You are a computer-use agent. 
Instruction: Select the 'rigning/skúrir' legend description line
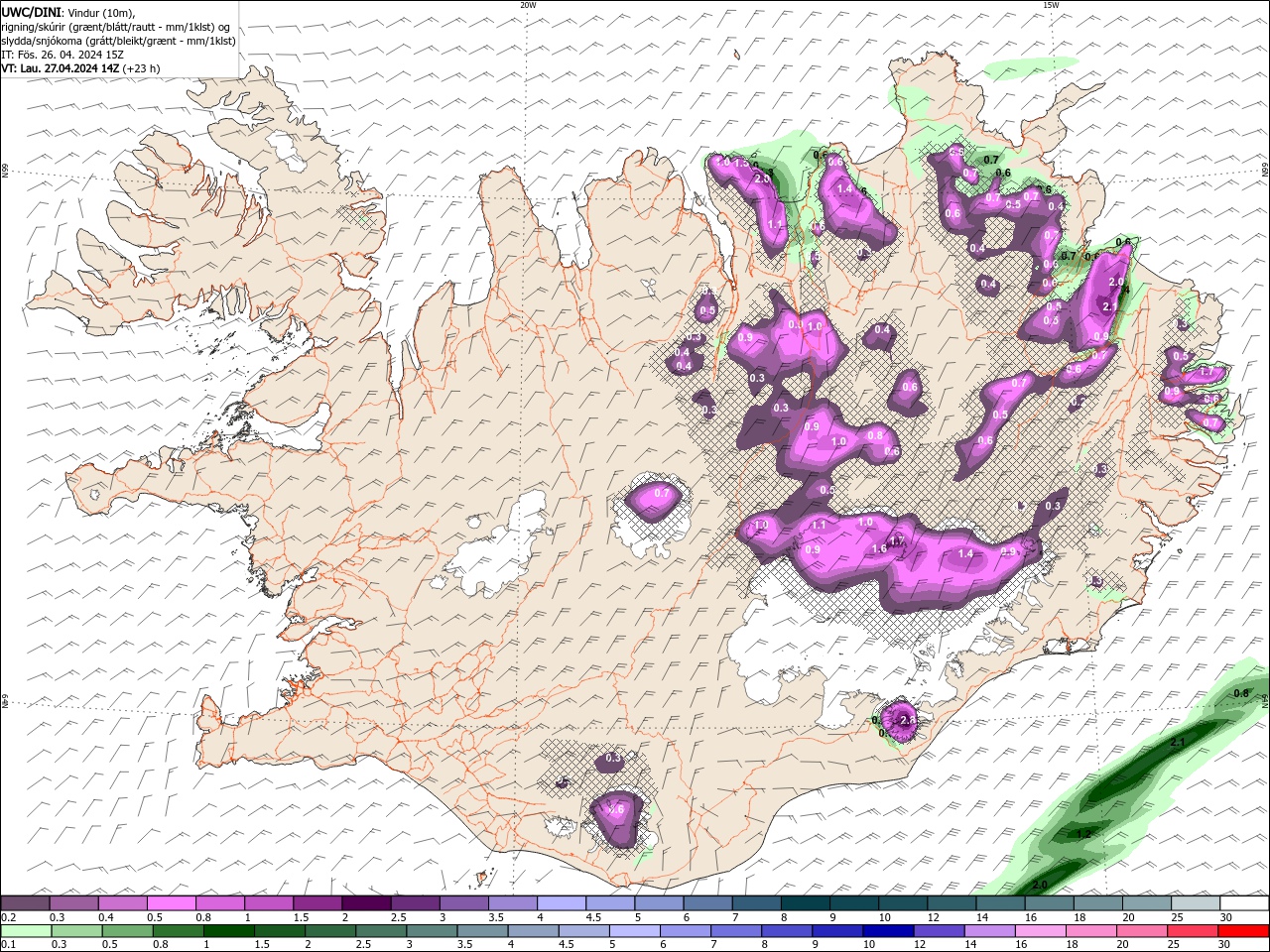point(116,26)
